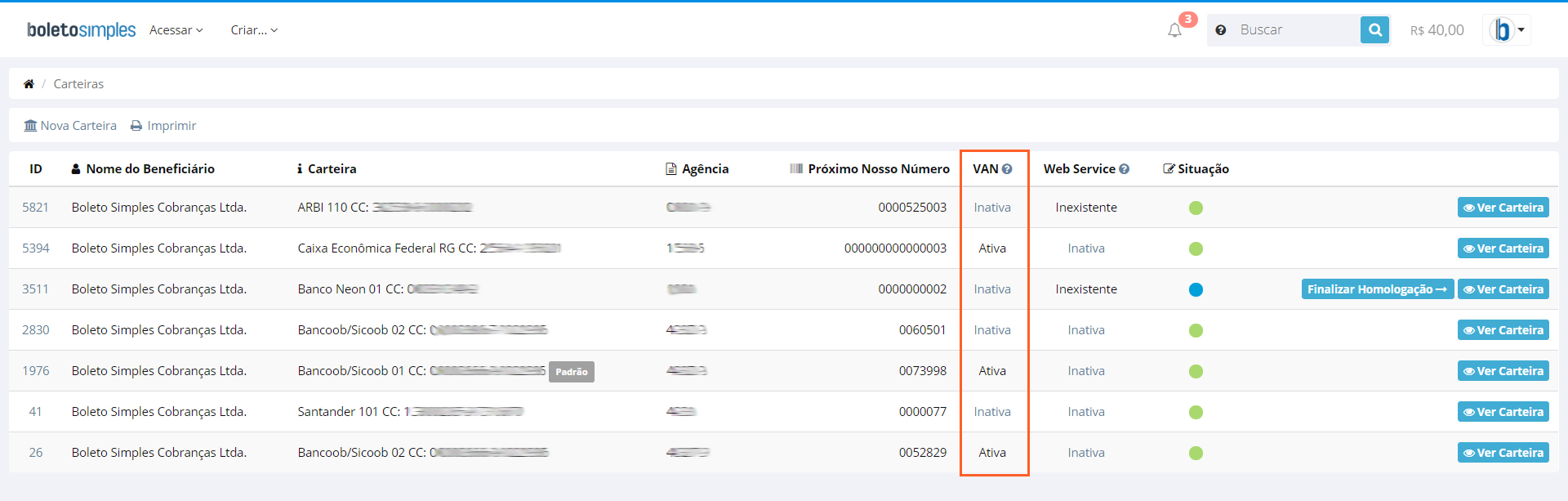
Task: Click the green status dot for ID 5821
Action: [x=1196, y=208]
